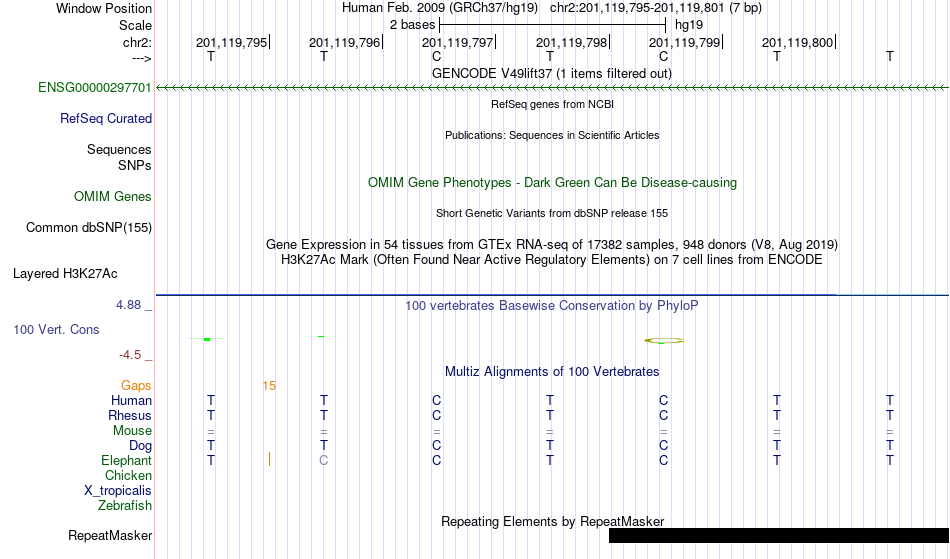Select the Rhesus alignment row label
The width and height of the screenshot is (950, 559).
coord(130,416)
